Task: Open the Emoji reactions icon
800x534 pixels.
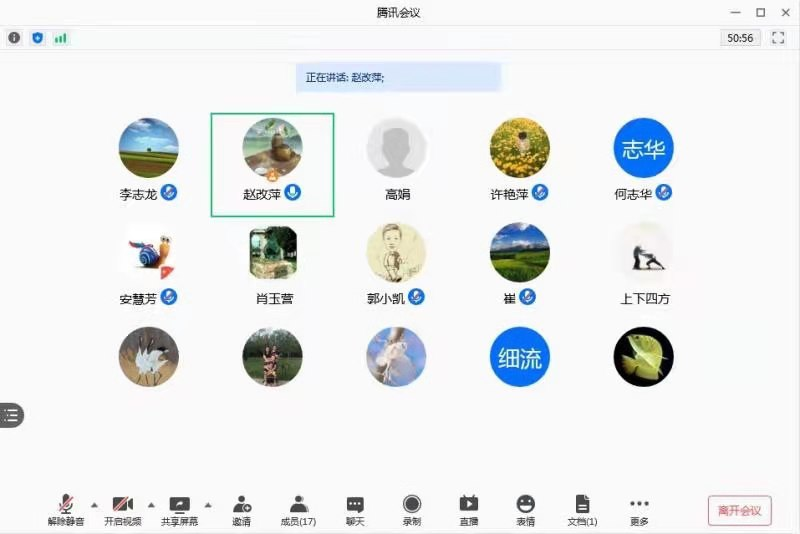Action: [x=526, y=509]
